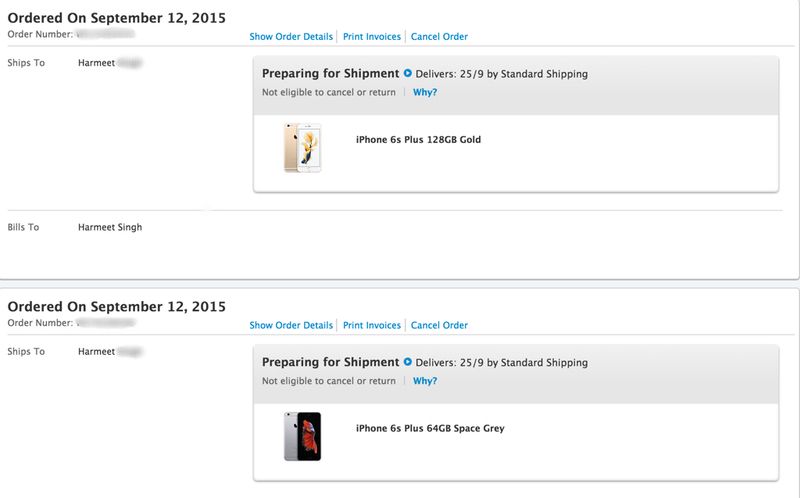Show Order Details for the Space Grey order
The height and width of the screenshot is (498, 800).
click(x=291, y=325)
